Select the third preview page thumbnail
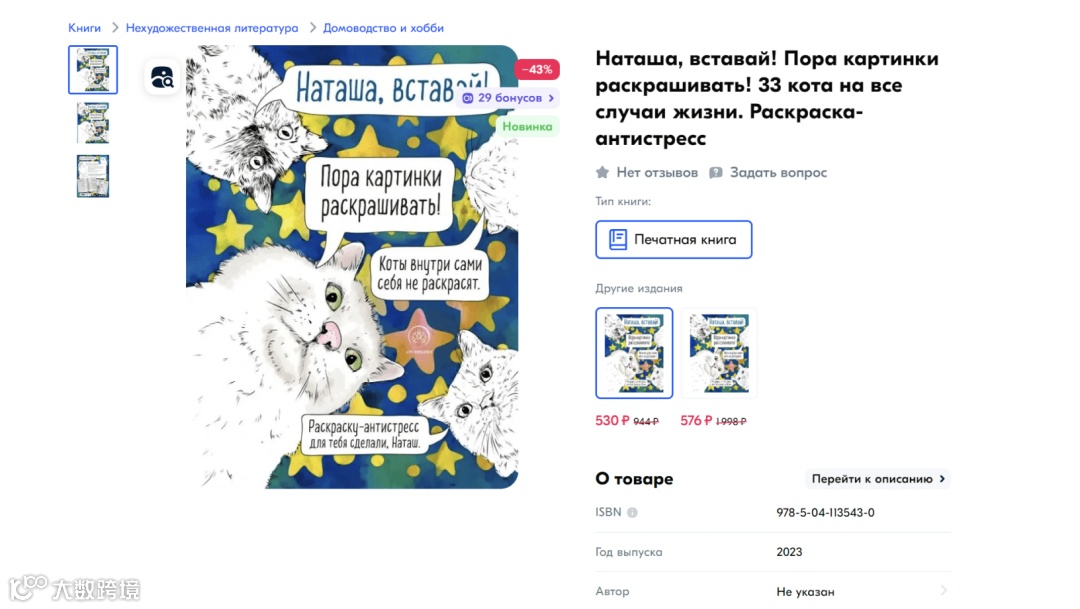Viewport: 1080px width, 609px height. tap(93, 176)
